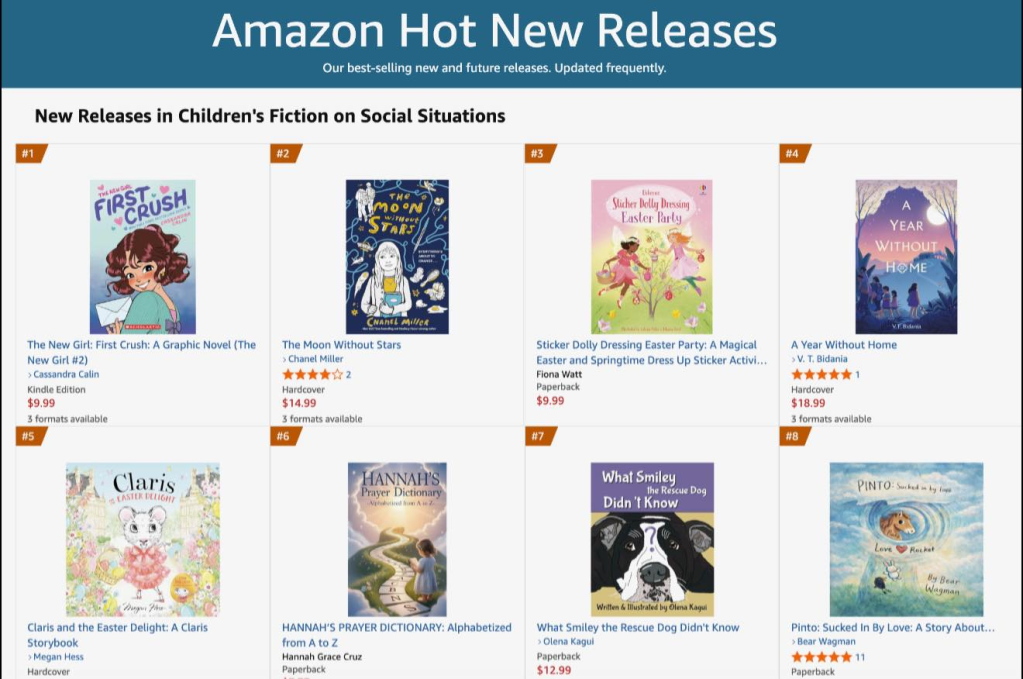This screenshot has height=679, width=1023.
Task: Open The Moon Without Stars cover image
Action: 397,257
